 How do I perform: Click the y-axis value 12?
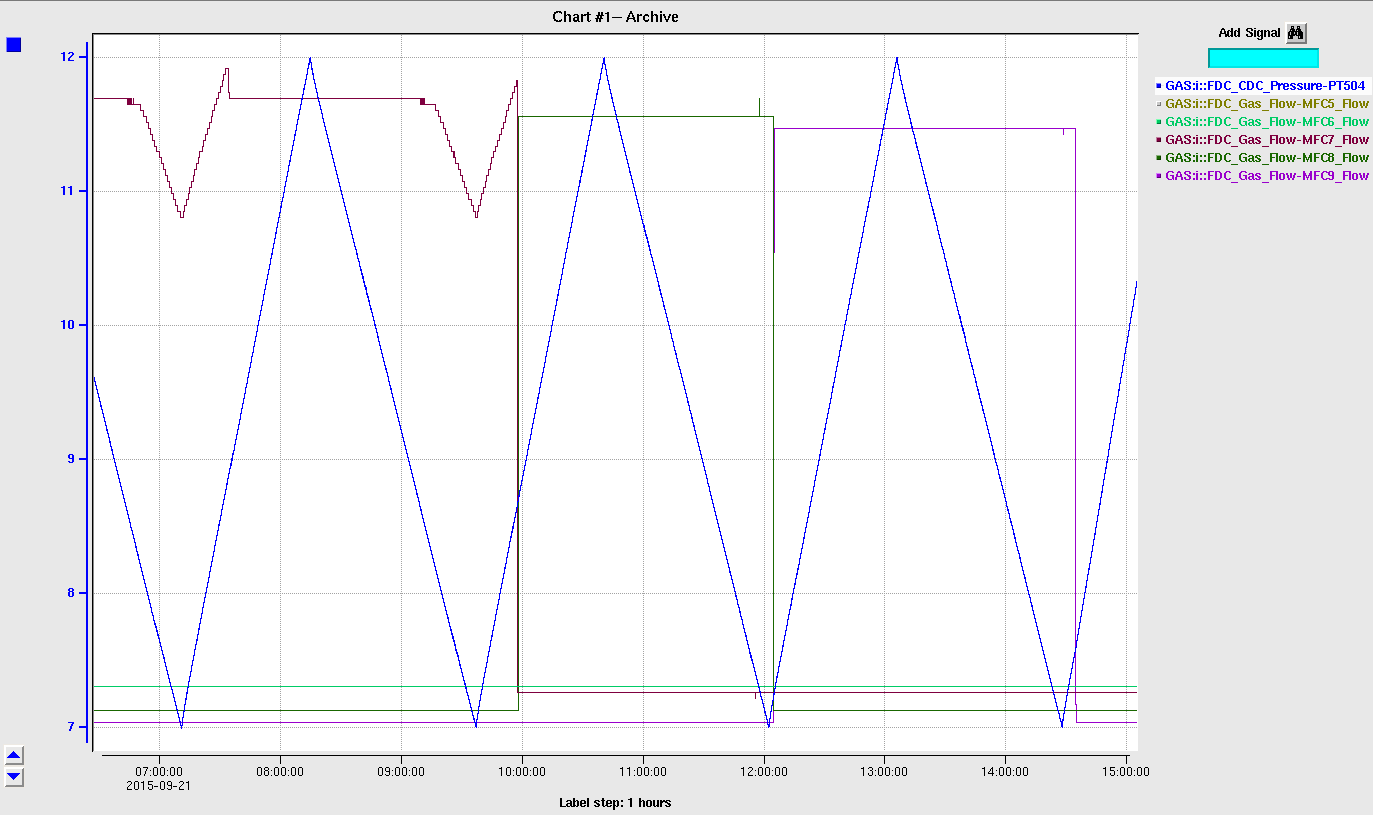(x=67, y=57)
